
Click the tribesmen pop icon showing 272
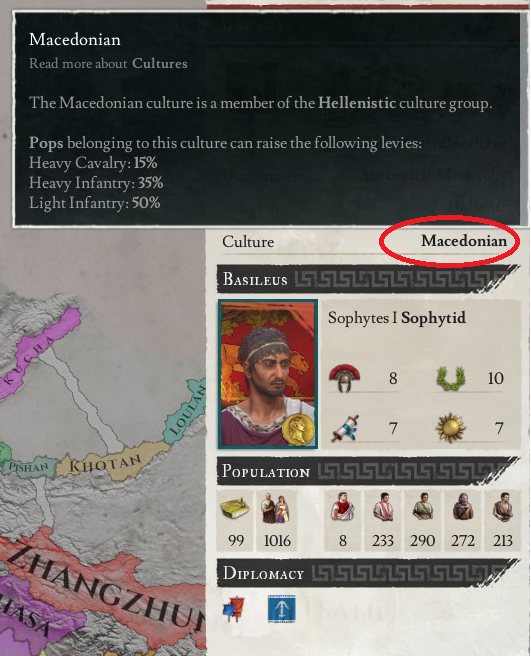[x=463, y=507]
